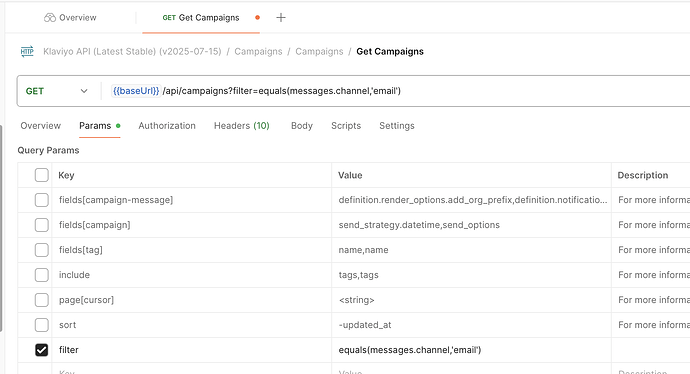Click the description of sort row

pos(651,325)
